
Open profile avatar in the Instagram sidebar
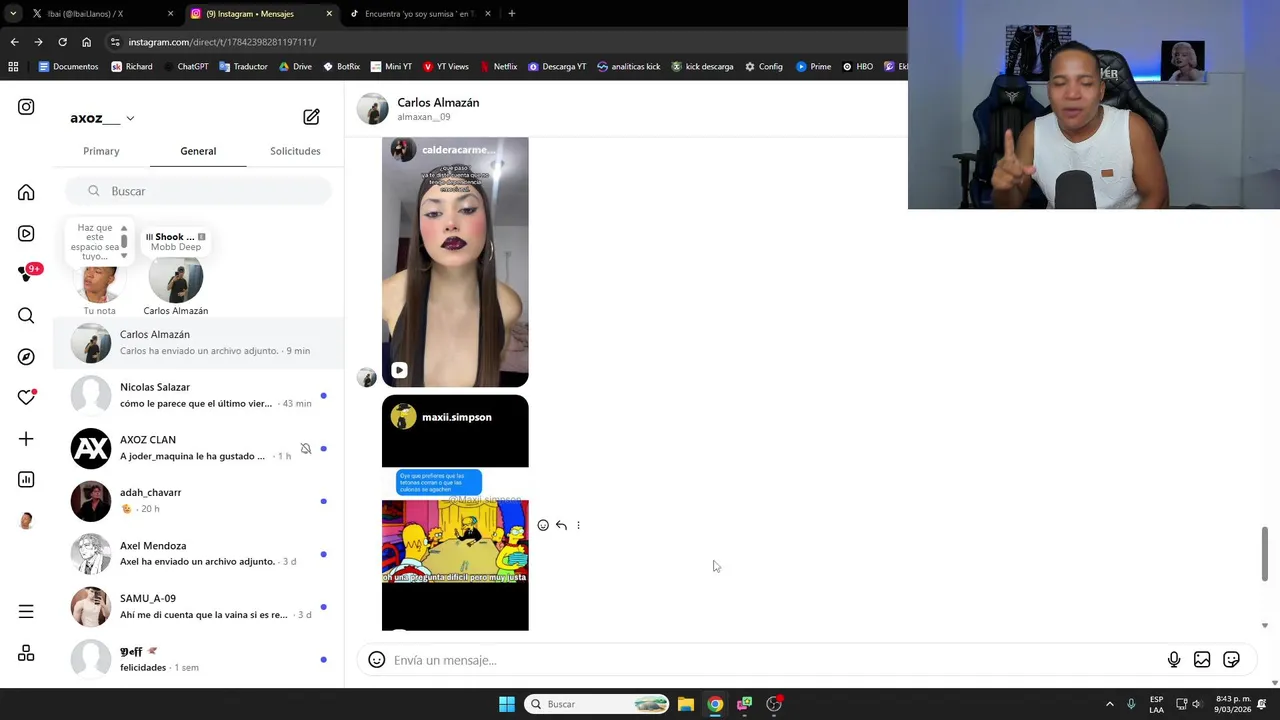(x=26, y=521)
